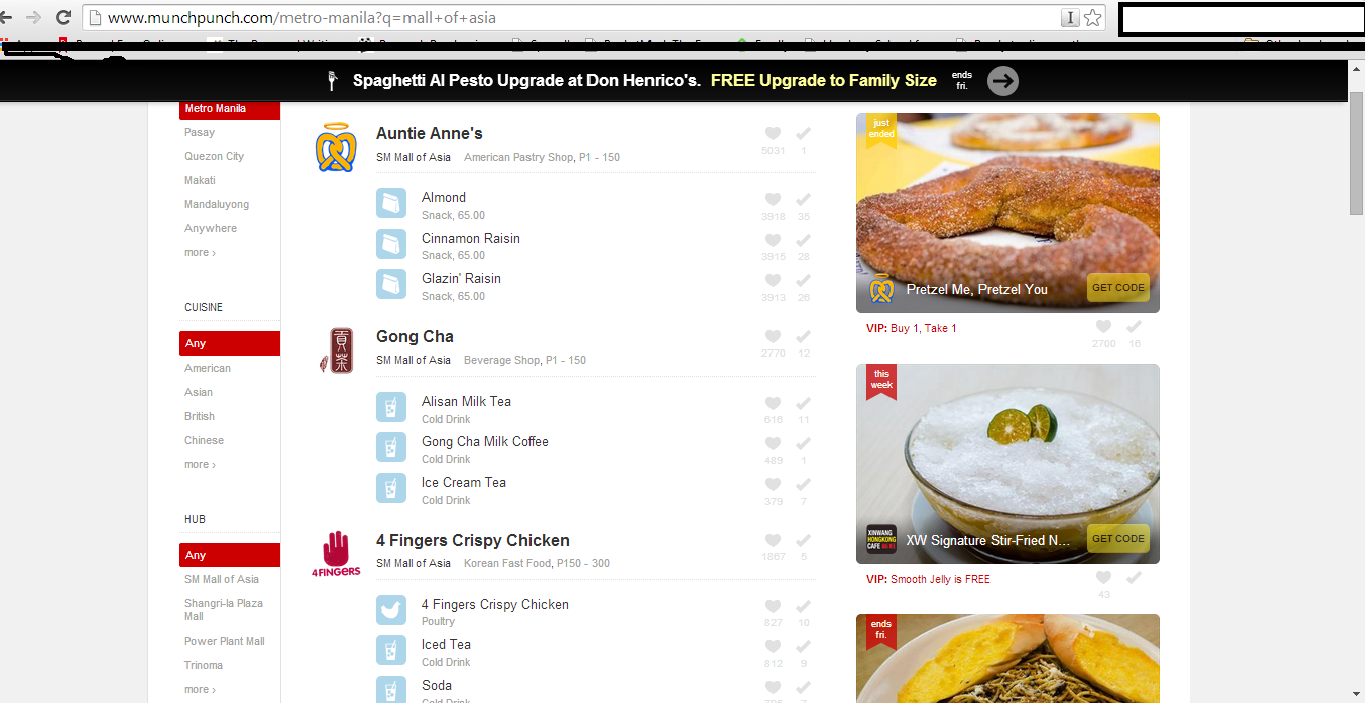
Task: Open the 'ends fri.' deal photo
Action: tap(1008, 659)
